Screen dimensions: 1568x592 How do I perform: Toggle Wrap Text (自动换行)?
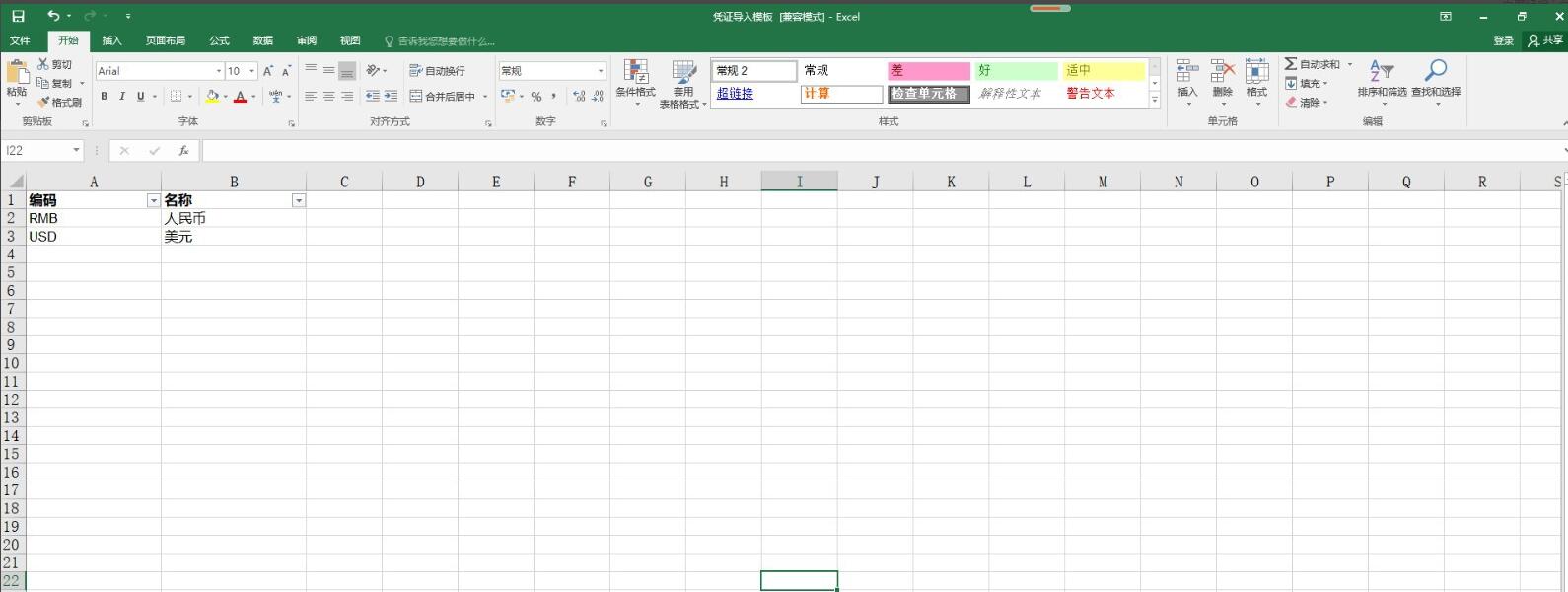(x=437, y=71)
